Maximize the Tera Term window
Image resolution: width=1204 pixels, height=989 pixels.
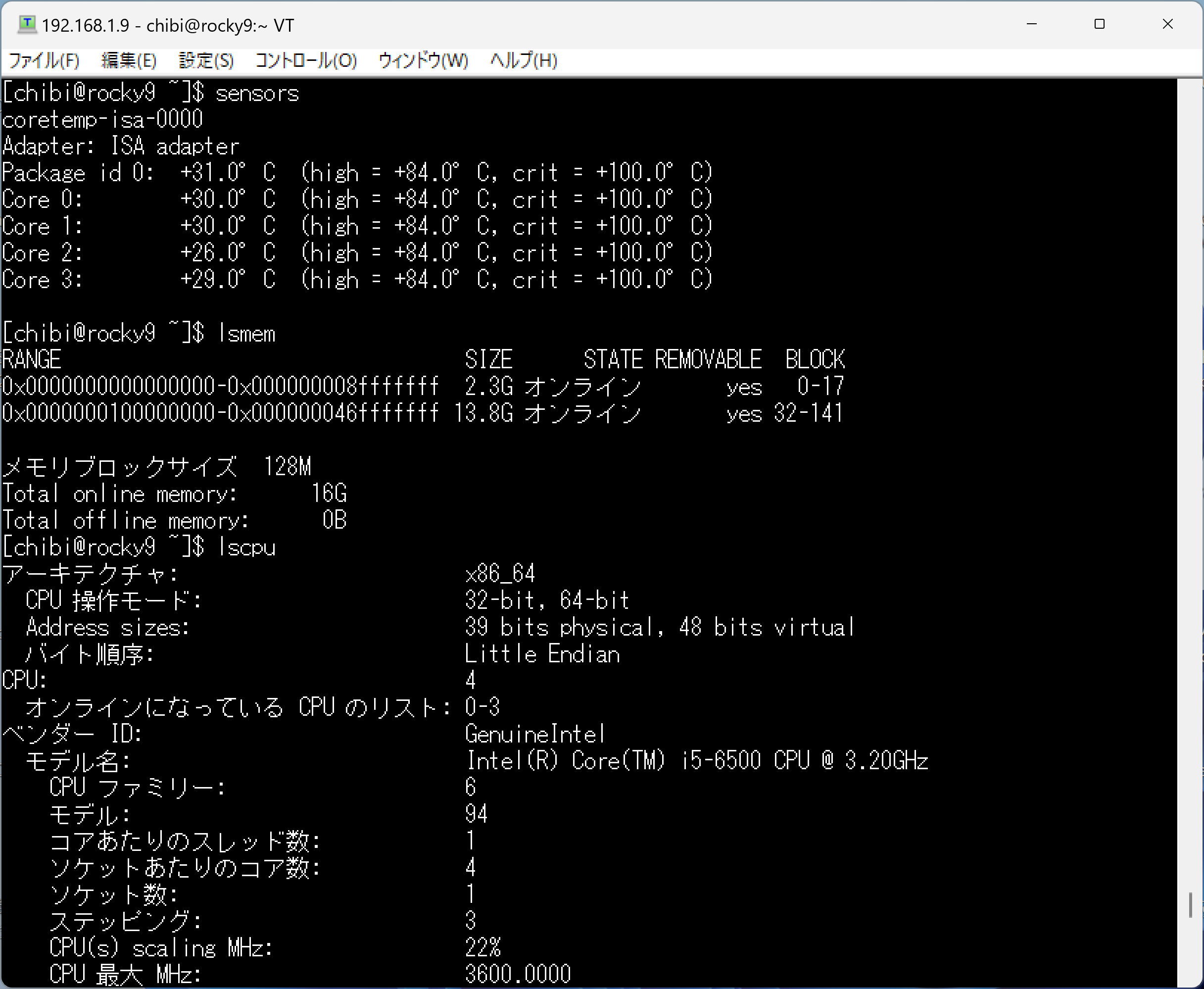[x=1099, y=24]
